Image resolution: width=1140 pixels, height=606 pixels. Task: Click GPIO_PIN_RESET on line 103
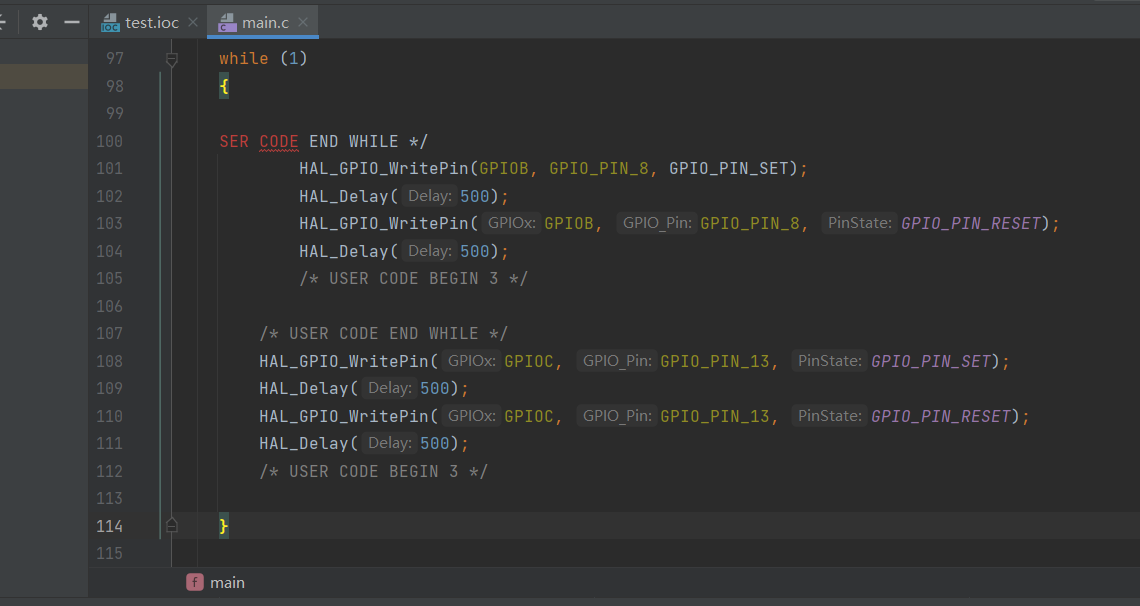pyautogui.click(x=971, y=224)
